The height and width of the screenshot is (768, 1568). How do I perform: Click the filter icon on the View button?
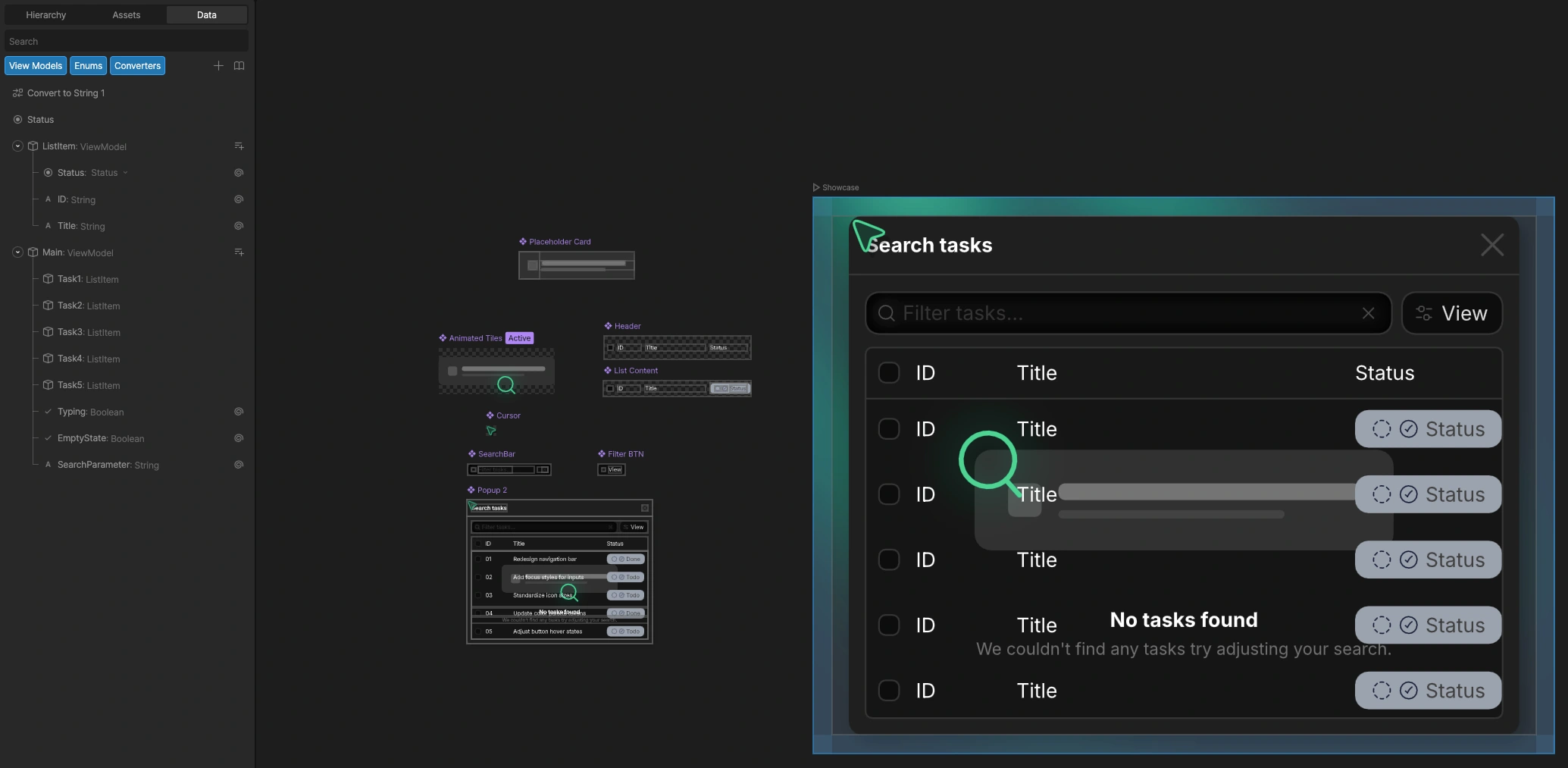pyautogui.click(x=1422, y=312)
